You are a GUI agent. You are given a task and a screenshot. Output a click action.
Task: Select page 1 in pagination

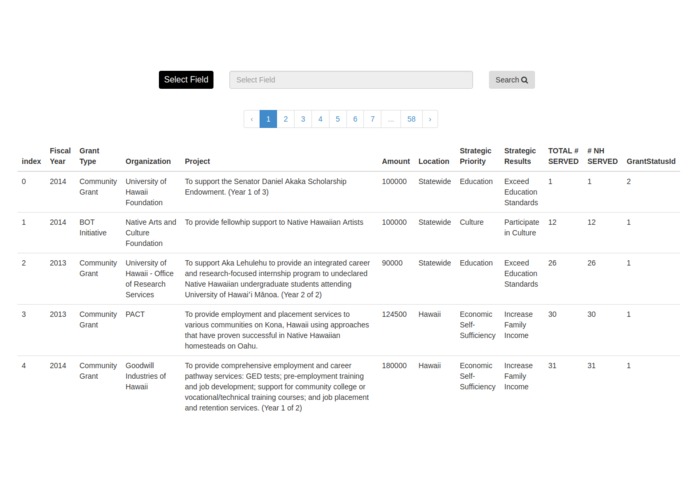tap(268, 119)
